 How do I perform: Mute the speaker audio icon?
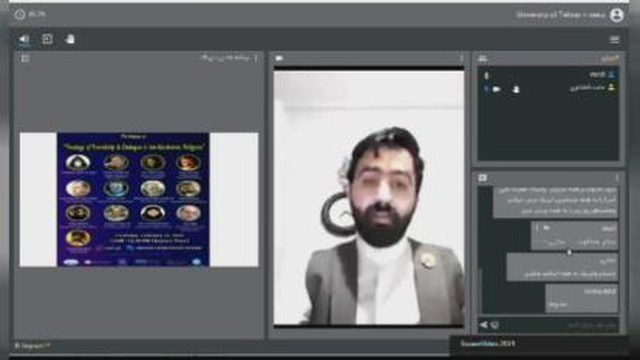pyautogui.click(x=24, y=39)
